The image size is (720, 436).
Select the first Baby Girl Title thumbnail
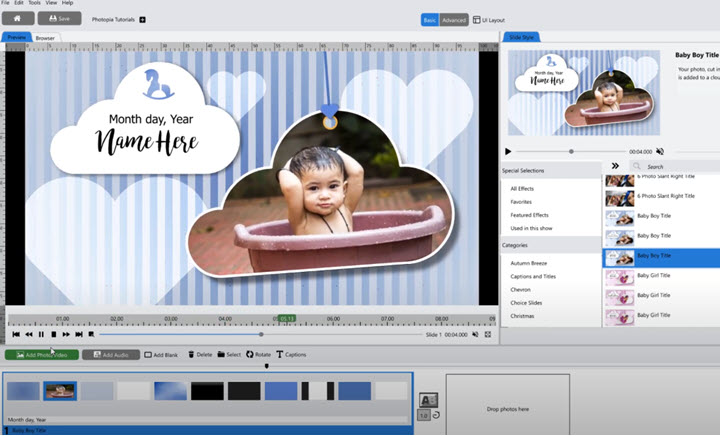(620, 275)
